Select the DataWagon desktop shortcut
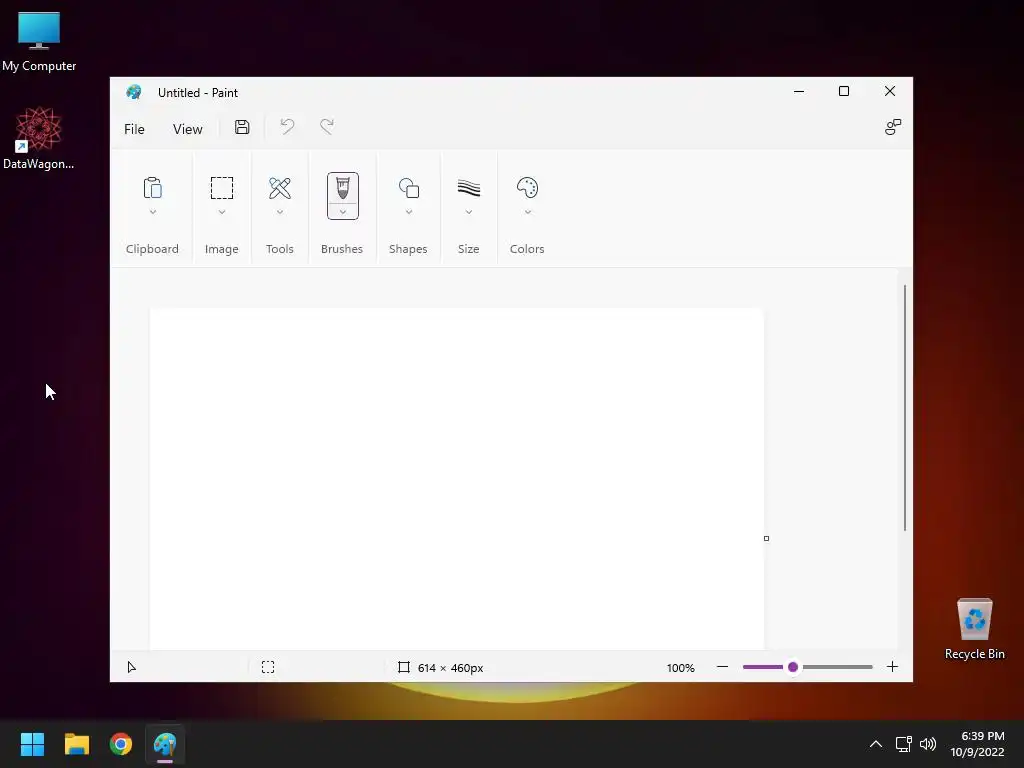The width and height of the screenshot is (1024, 768). pyautogui.click(x=39, y=138)
